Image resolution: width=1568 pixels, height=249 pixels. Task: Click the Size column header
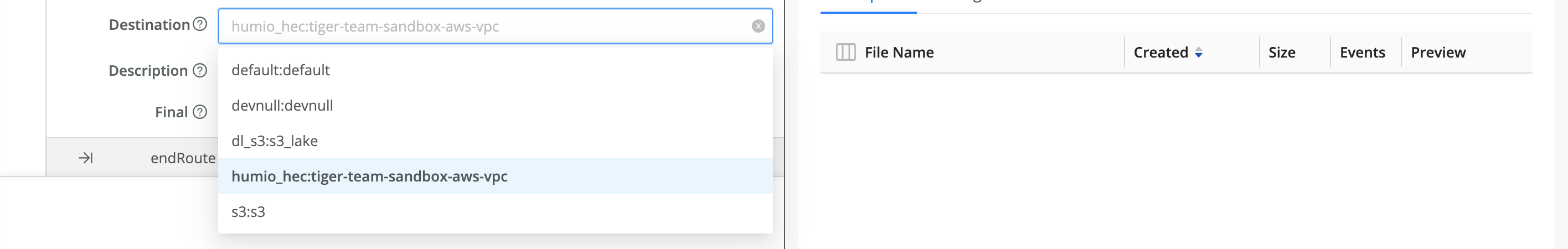pos(1281,53)
